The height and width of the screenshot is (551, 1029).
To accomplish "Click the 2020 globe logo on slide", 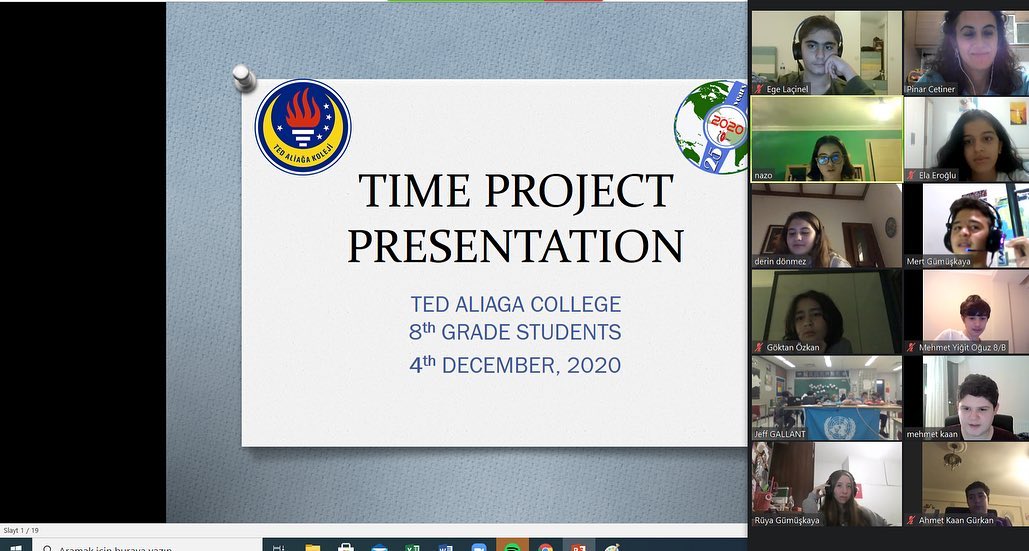I will click(711, 127).
